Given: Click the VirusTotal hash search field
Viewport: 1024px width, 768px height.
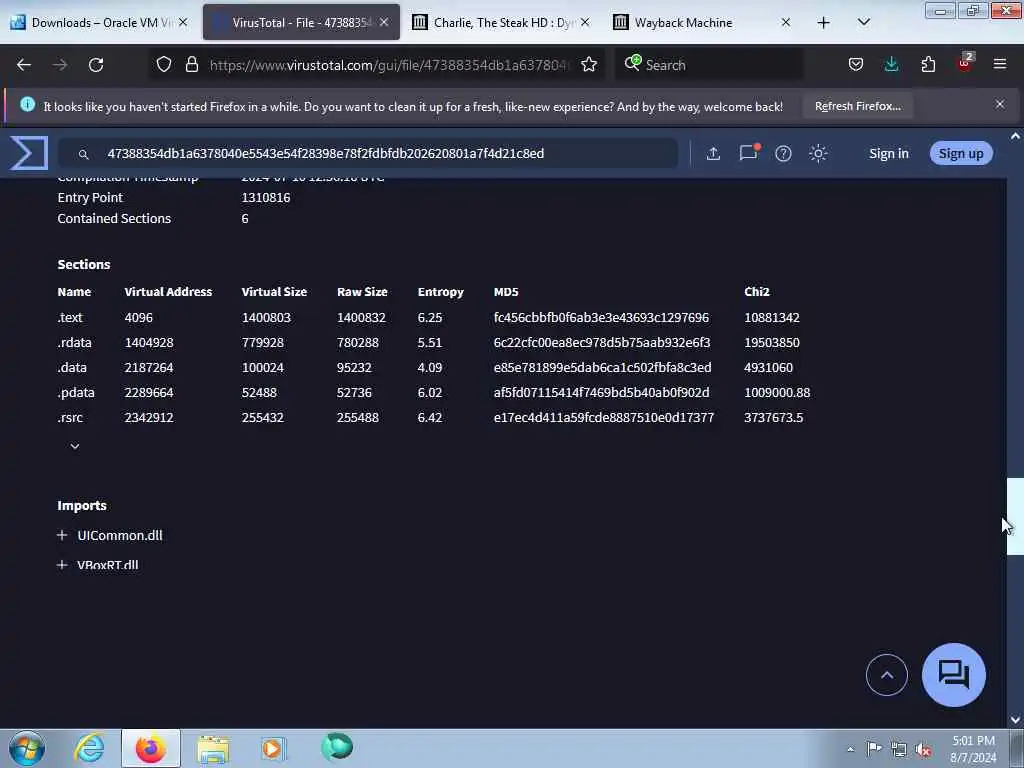Looking at the screenshot, I should pyautogui.click(x=368, y=153).
